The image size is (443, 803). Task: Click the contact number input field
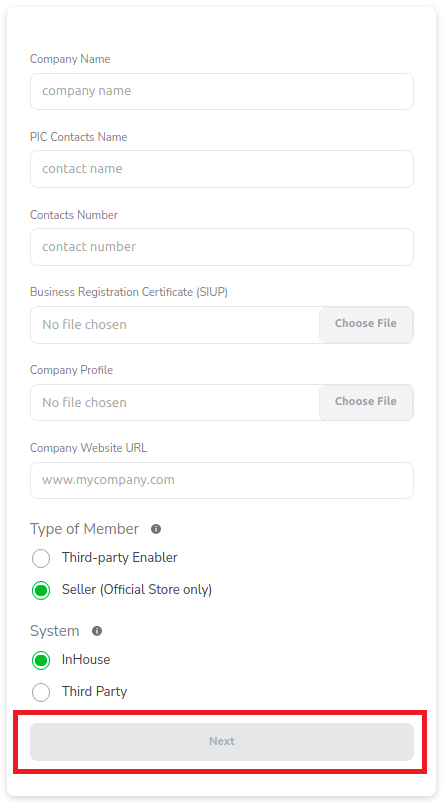coord(222,247)
